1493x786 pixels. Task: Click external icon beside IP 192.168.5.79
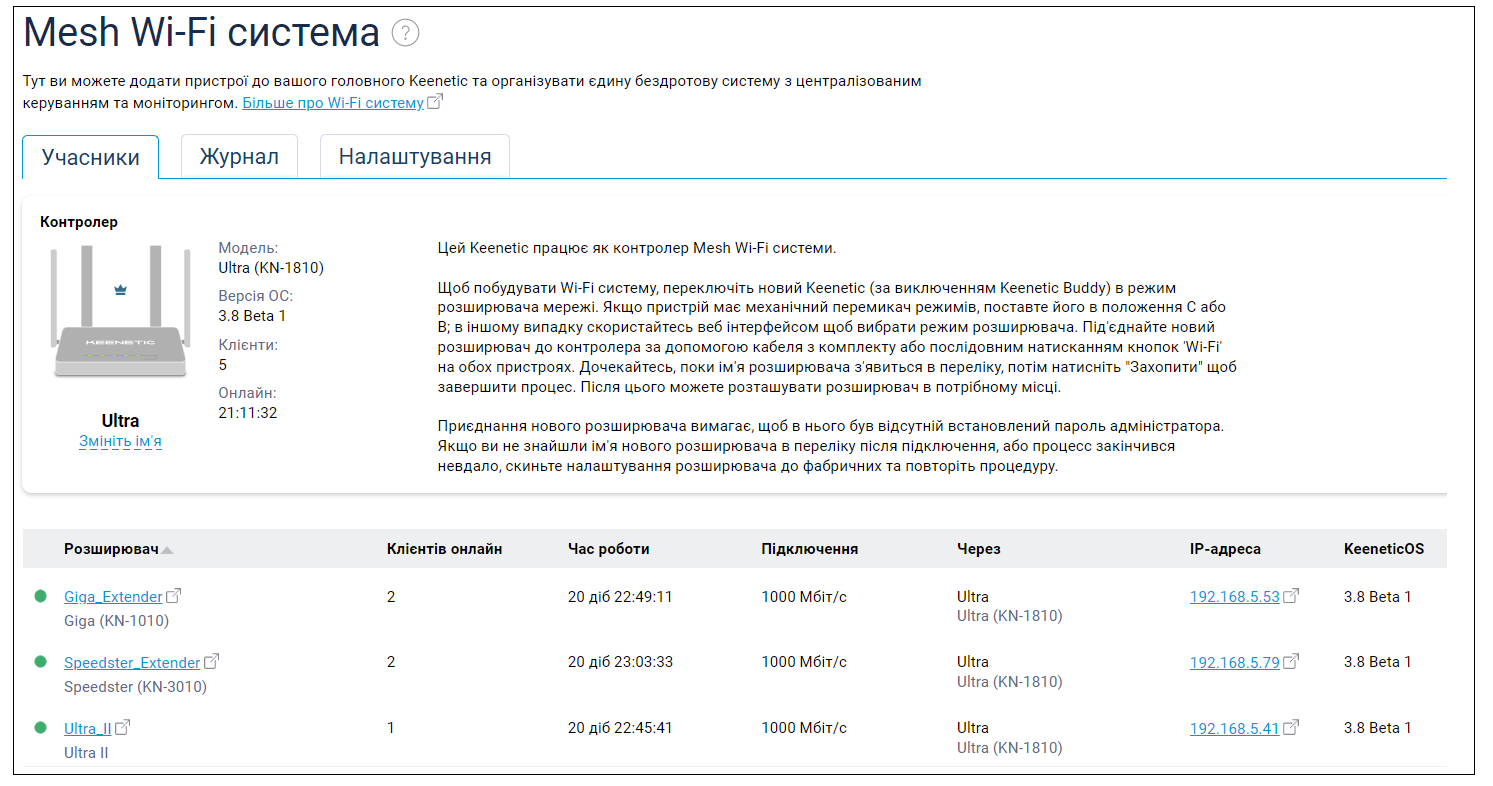1291,662
